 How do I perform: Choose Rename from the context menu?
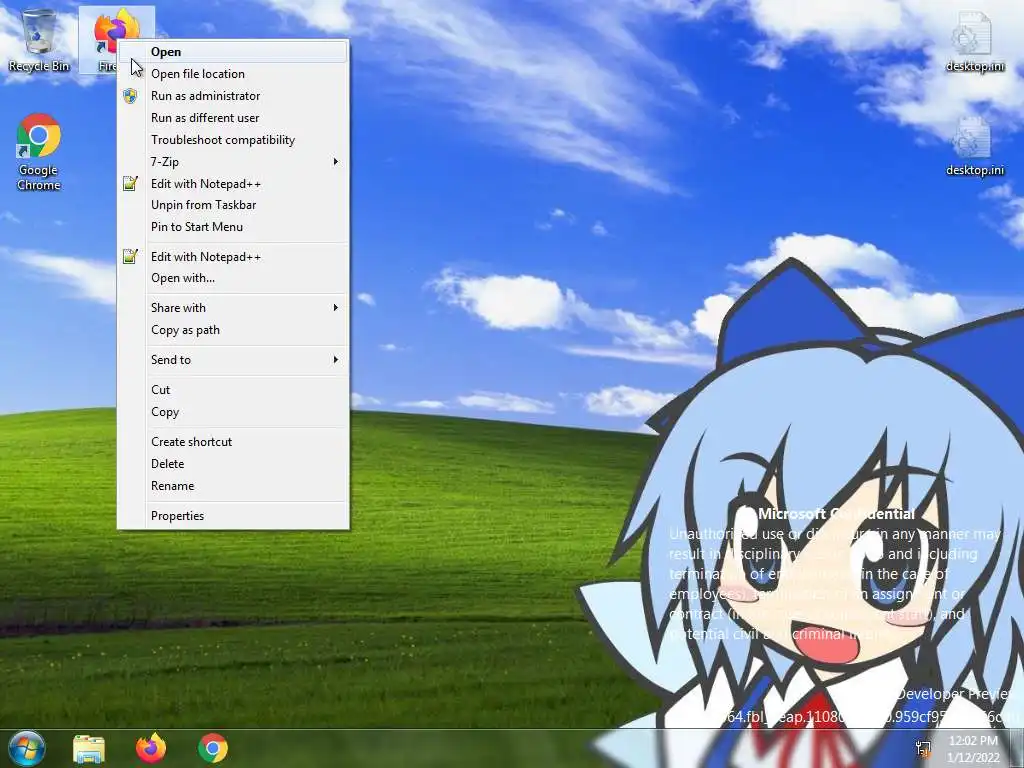click(233, 486)
